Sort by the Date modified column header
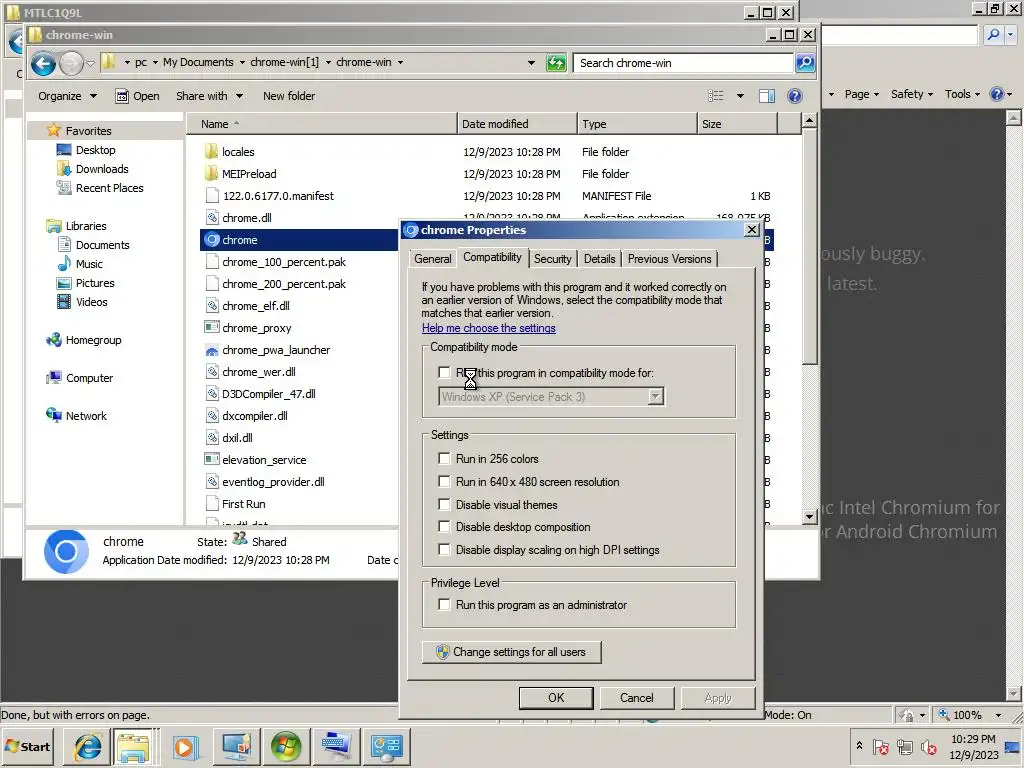This screenshot has height=768, width=1024. 517,123
